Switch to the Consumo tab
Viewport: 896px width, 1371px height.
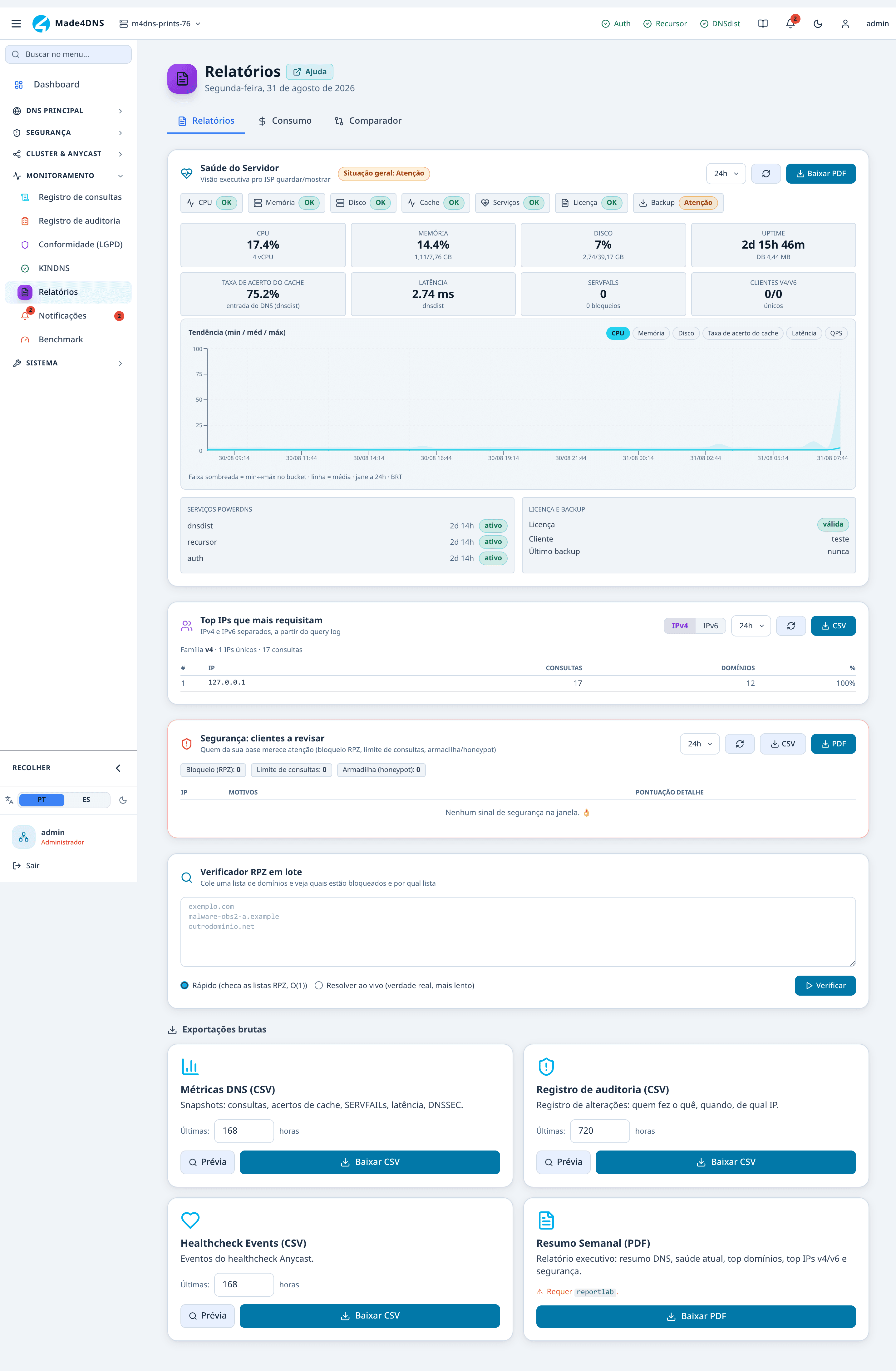[x=285, y=121]
